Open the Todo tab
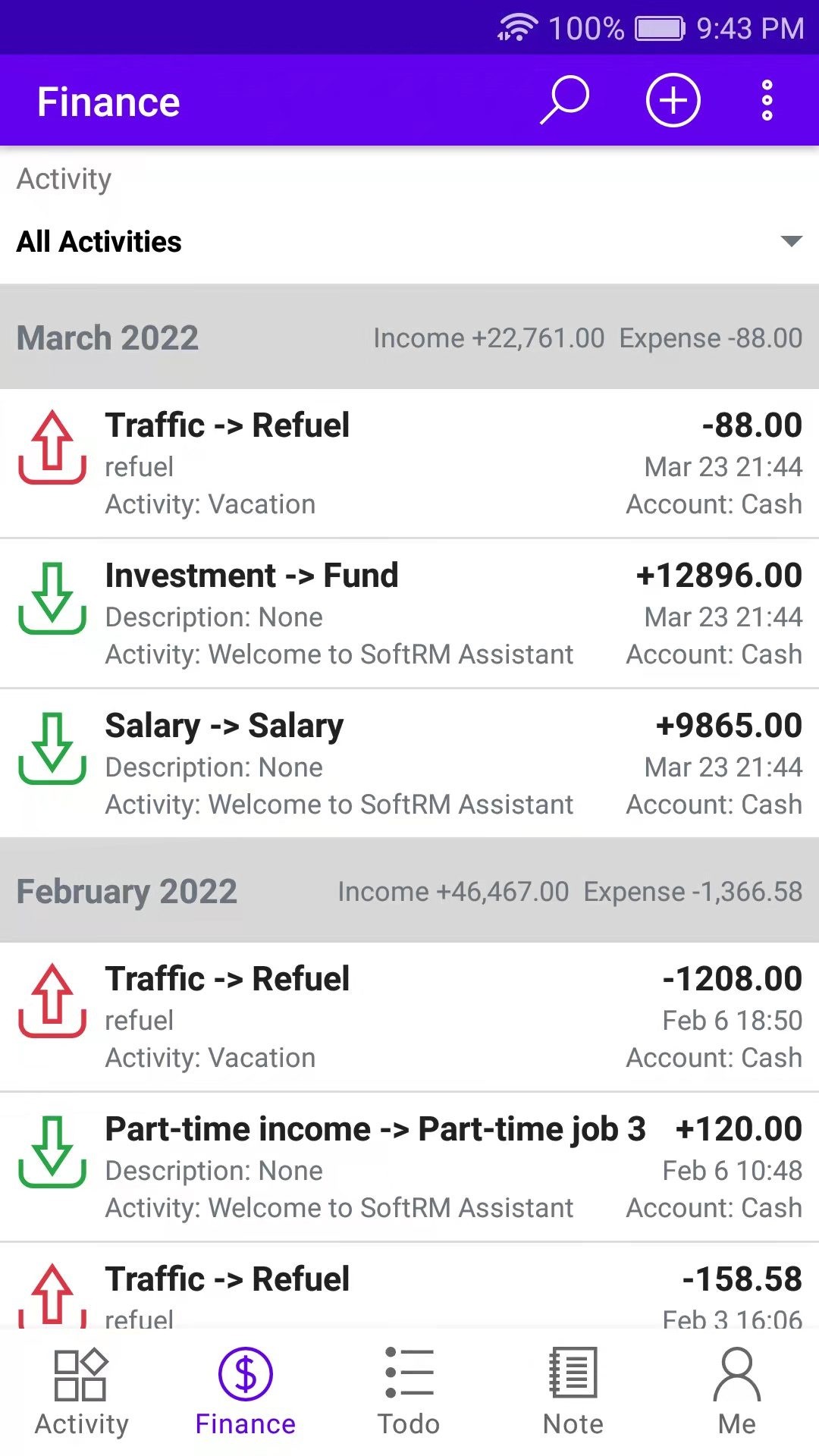The width and height of the screenshot is (819, 1456). [409, 1391]
